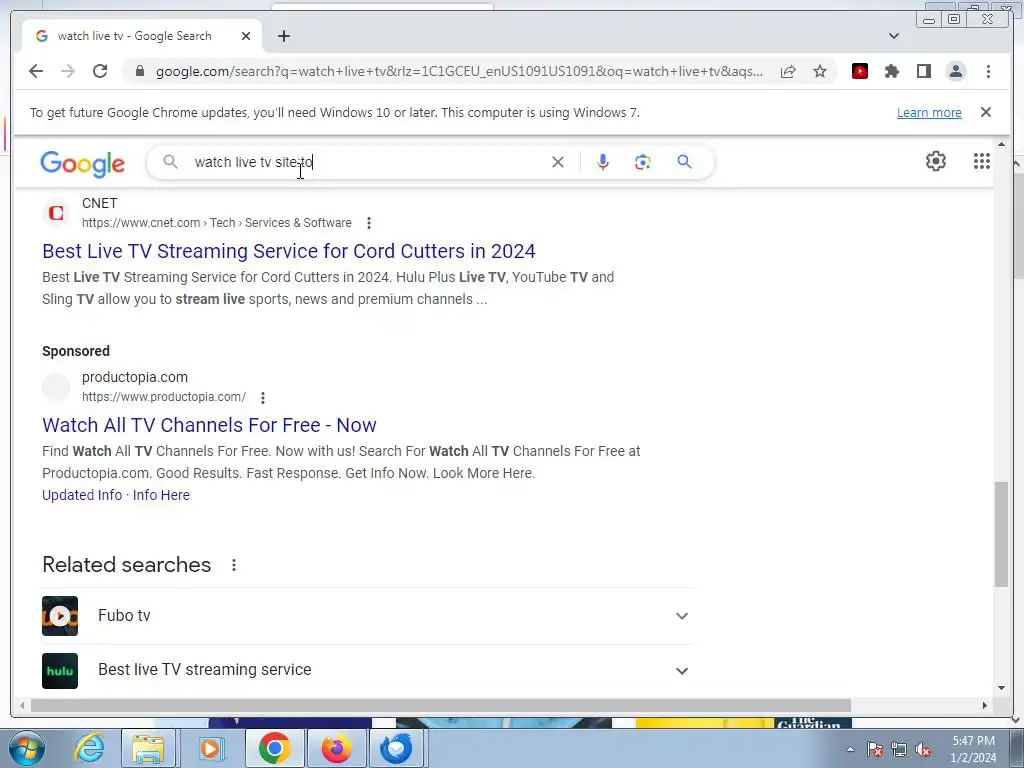Open the Chrome profile avatar
The height and width of the screenshot is (768, 1024).
click(955, 71)
